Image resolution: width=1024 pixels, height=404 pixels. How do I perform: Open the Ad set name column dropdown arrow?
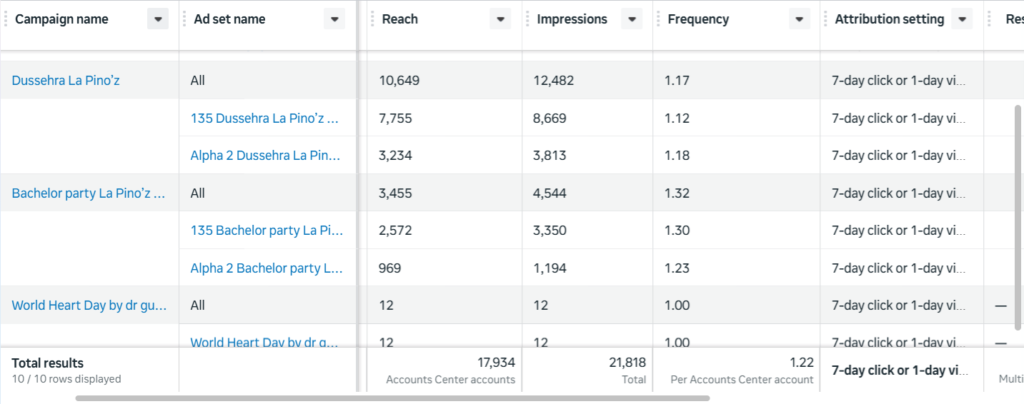[x=335, y=19]
